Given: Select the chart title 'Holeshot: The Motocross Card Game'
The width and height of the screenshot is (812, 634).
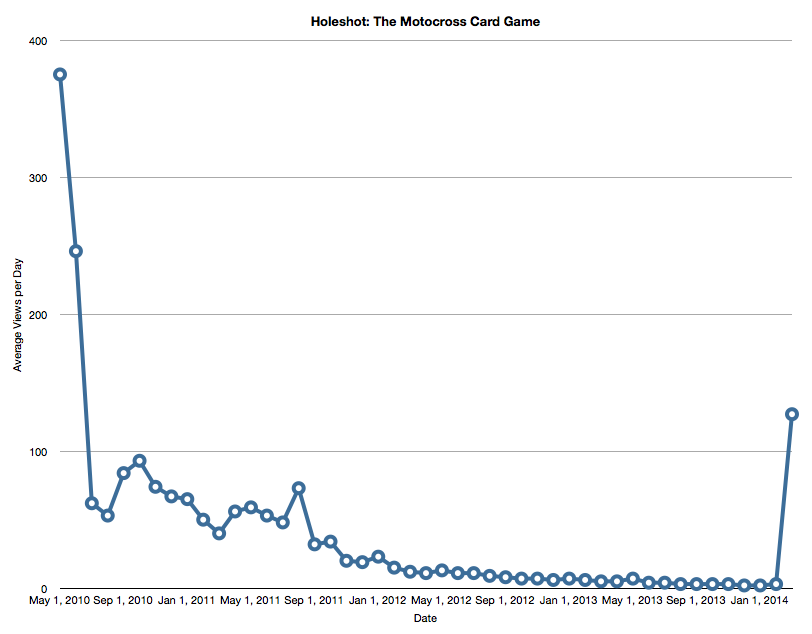Looking at the screenshot, I should [425, 22].
